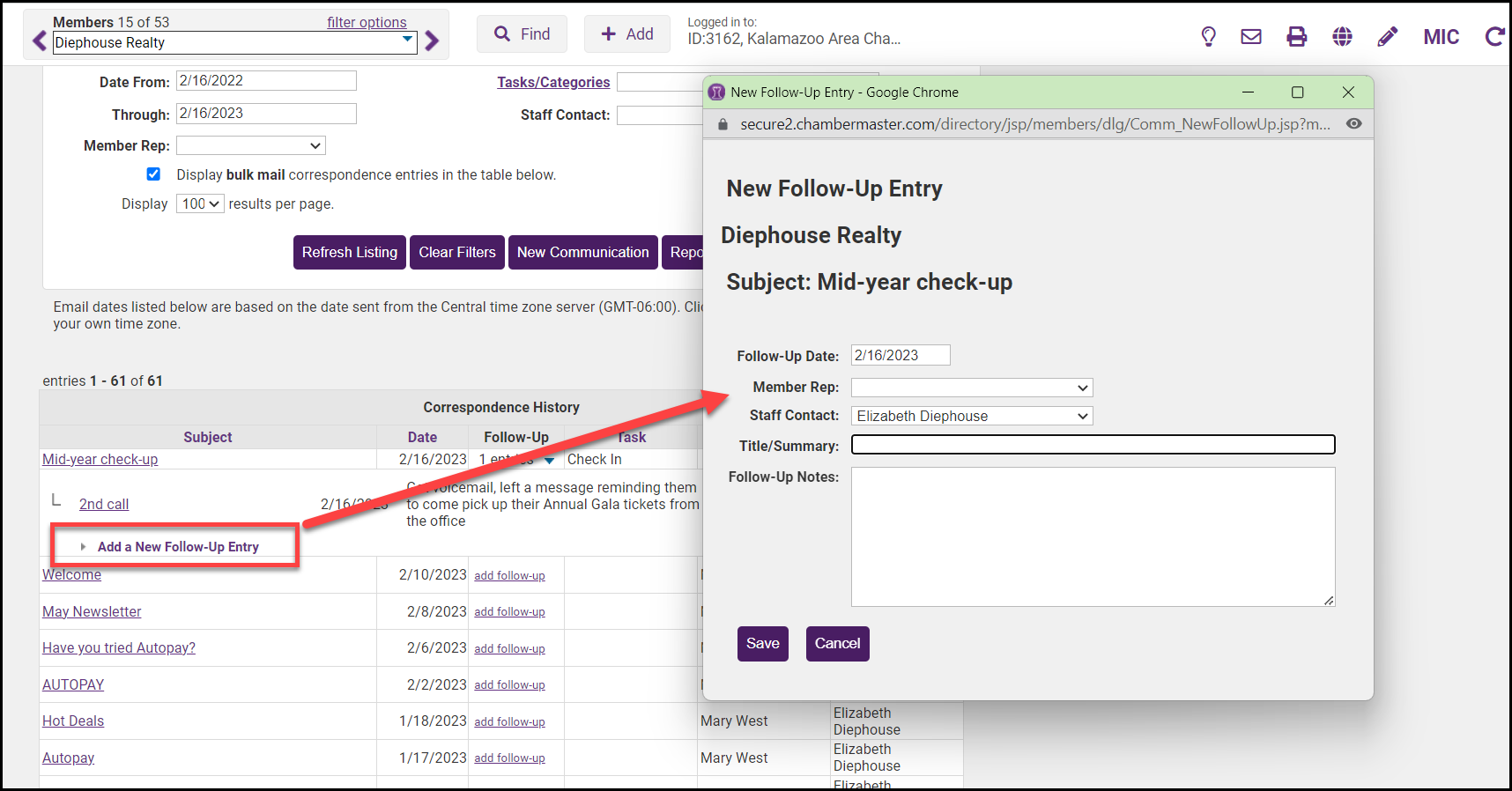Image resolution: width=1512 pixels, height=791 pixels.
Task: Save the new follow-up entry
Action: point(762,644)
